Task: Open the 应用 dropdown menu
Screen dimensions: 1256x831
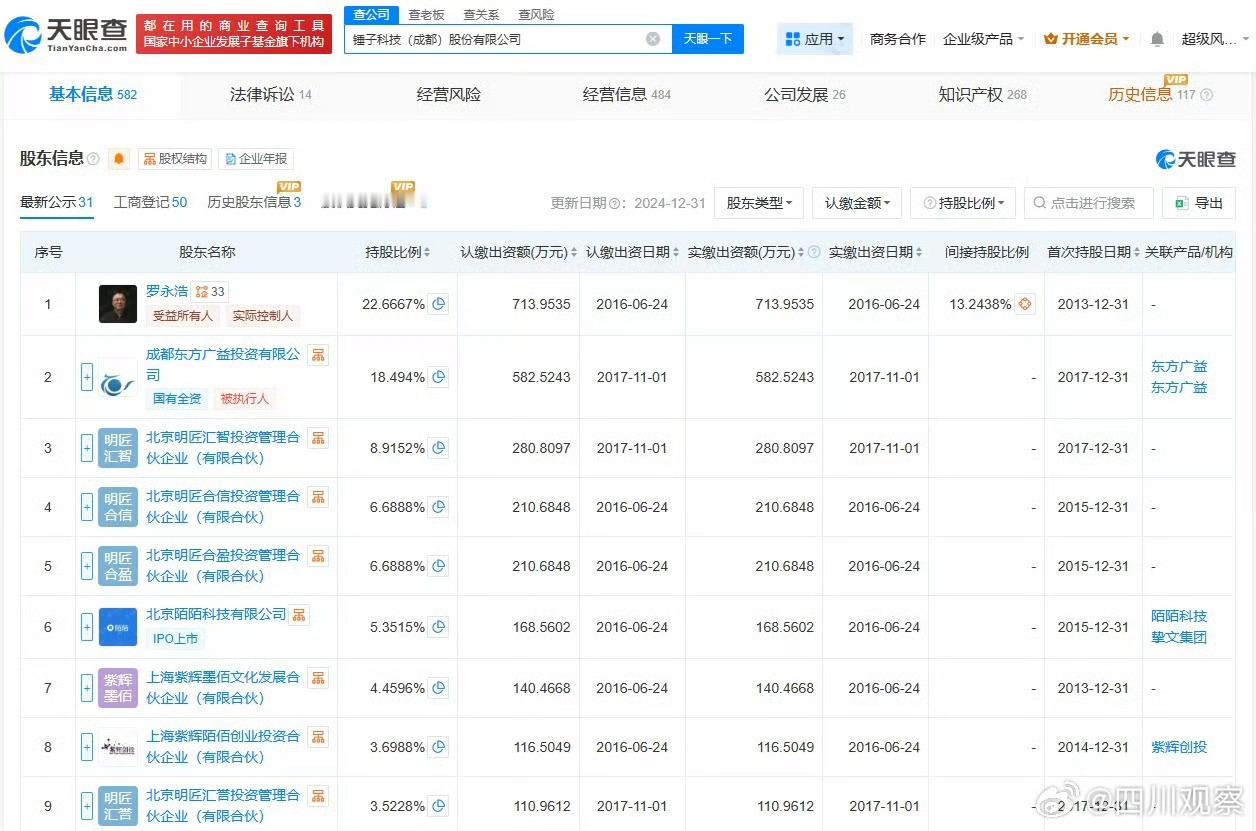Action: click(815, 39)
